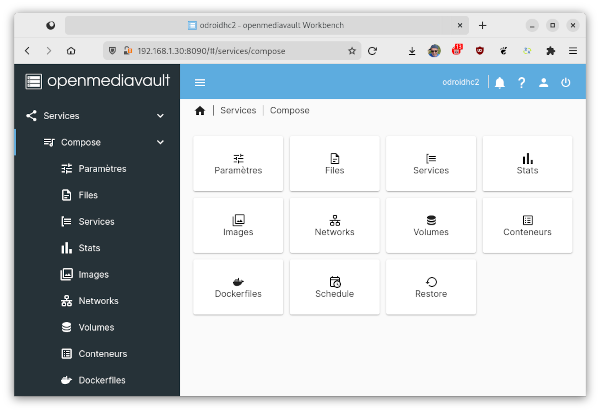Open the browser downloads icon
This screenshot has width=600, height=412.
click(412, 50)
